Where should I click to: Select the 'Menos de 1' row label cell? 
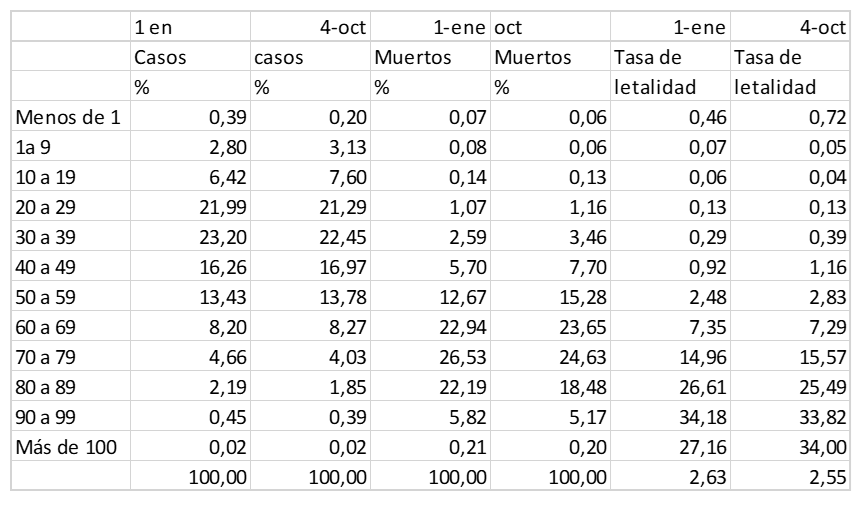(71, 118)
